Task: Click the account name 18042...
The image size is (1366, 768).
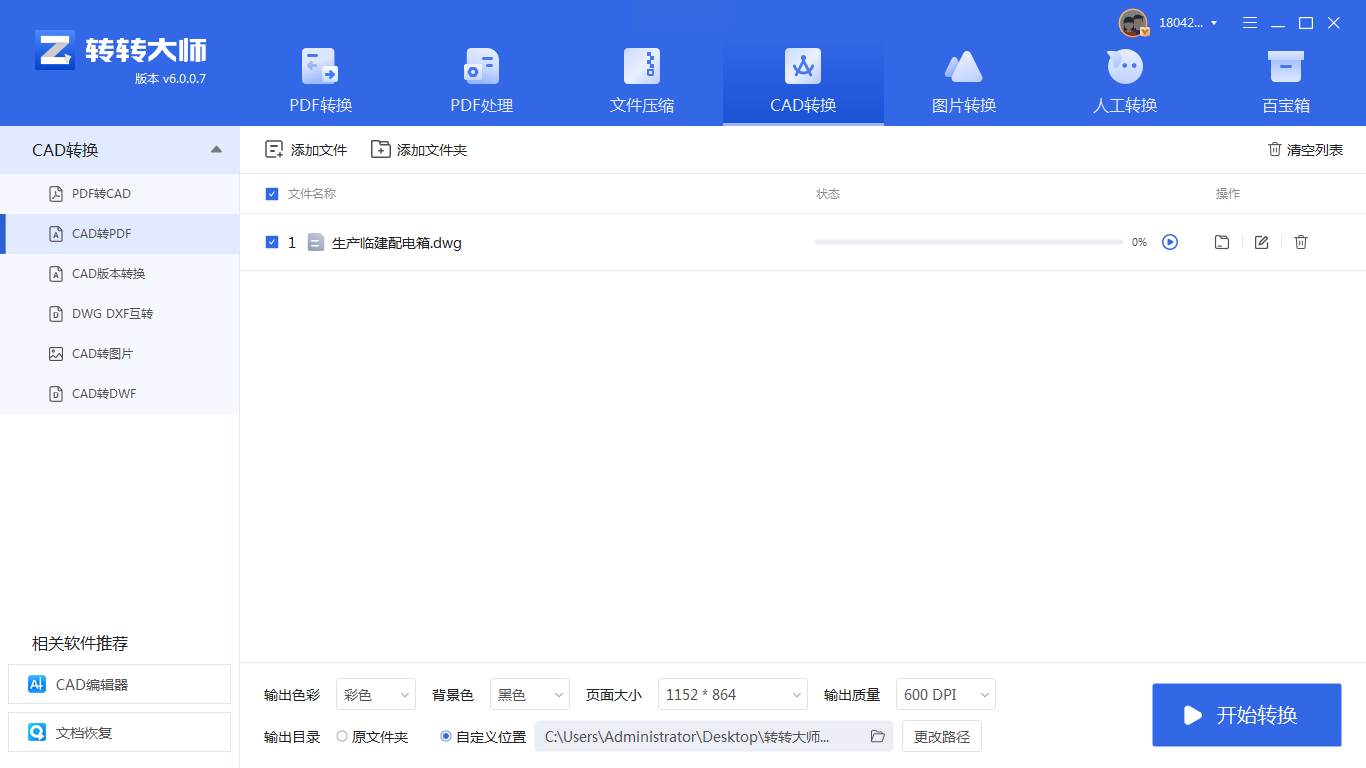Action: (x=1181, y=23)
